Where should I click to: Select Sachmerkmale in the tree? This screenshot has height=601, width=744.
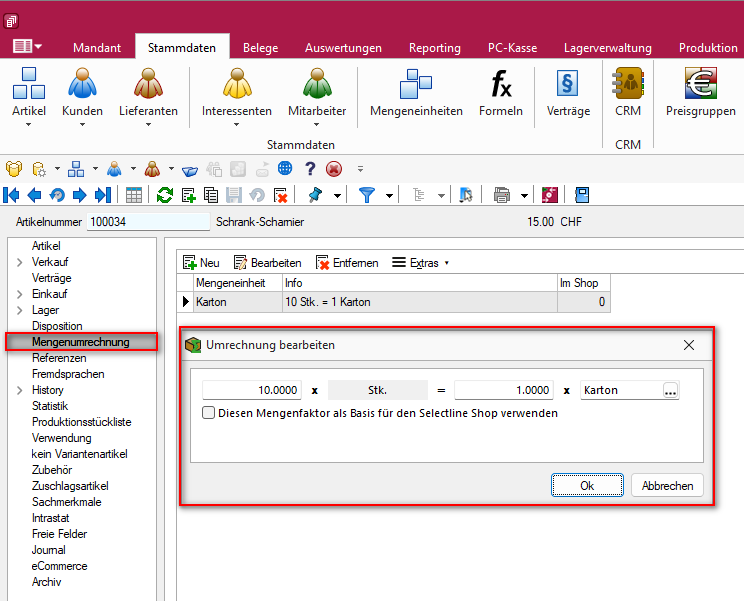(66, 502)
